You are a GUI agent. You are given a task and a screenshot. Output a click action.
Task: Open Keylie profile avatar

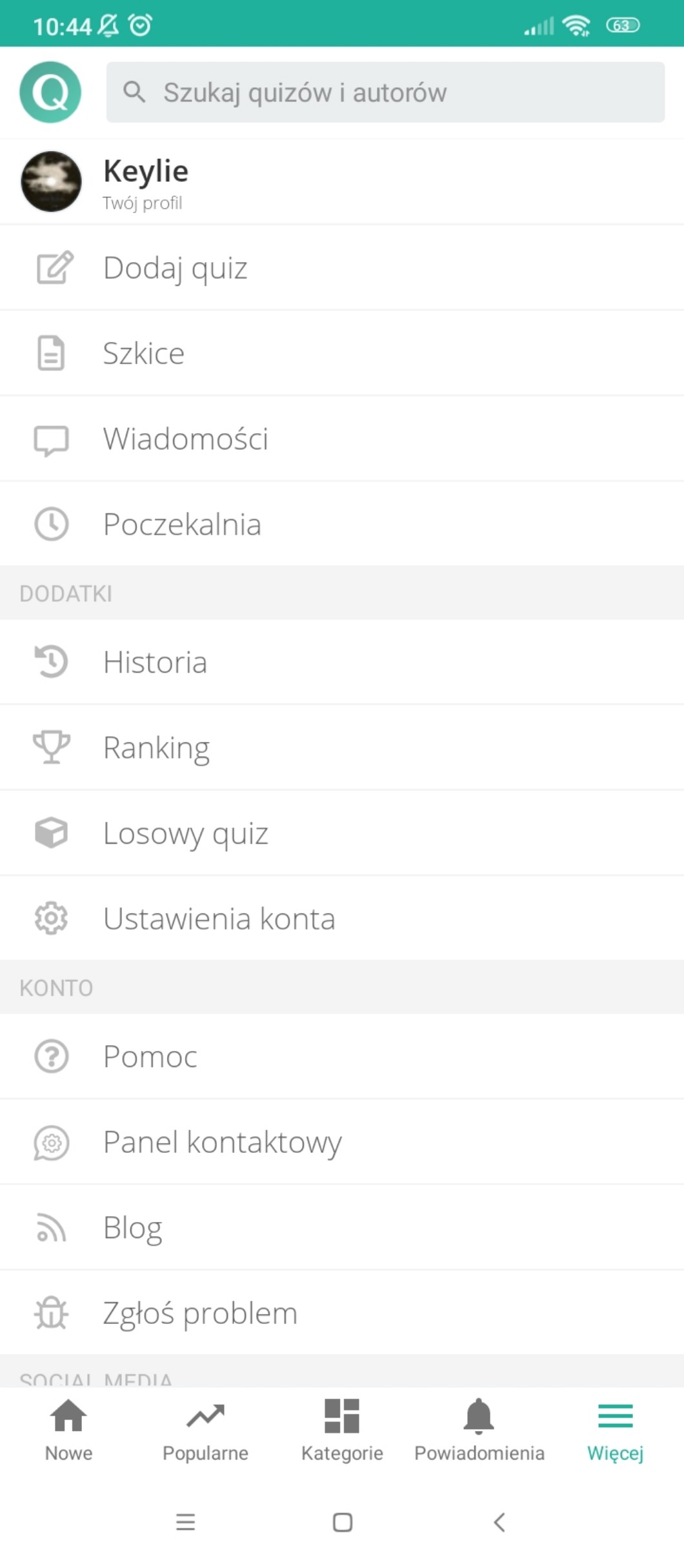tap(52, 181)
